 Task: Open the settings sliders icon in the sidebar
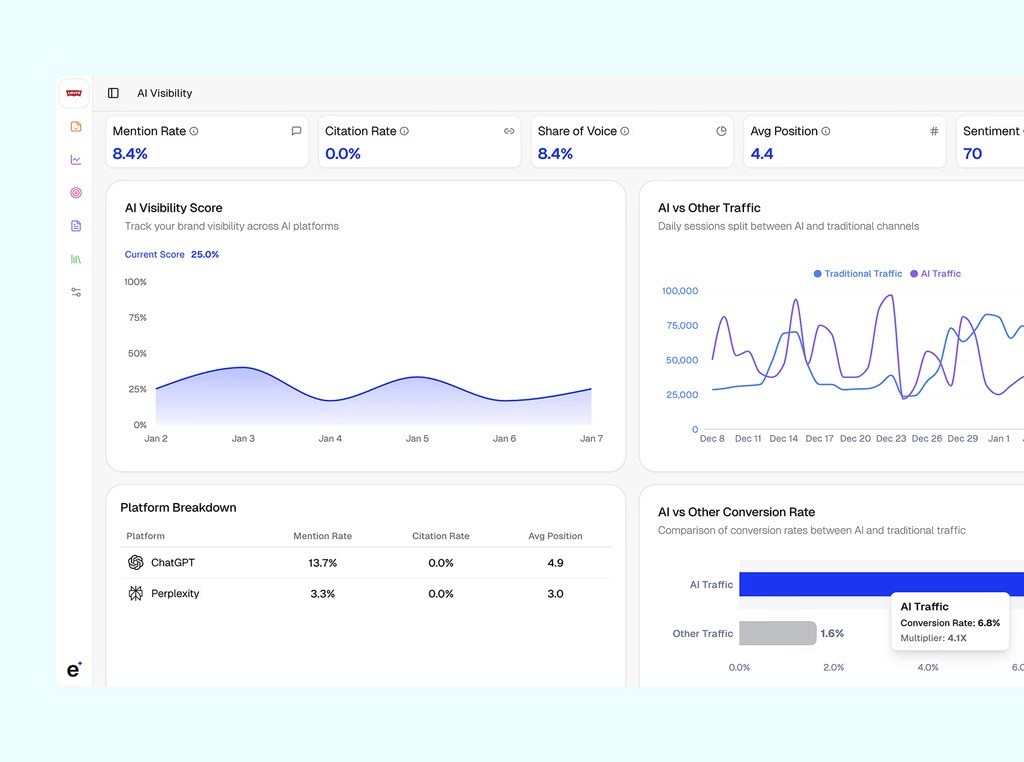coord(75,291)
